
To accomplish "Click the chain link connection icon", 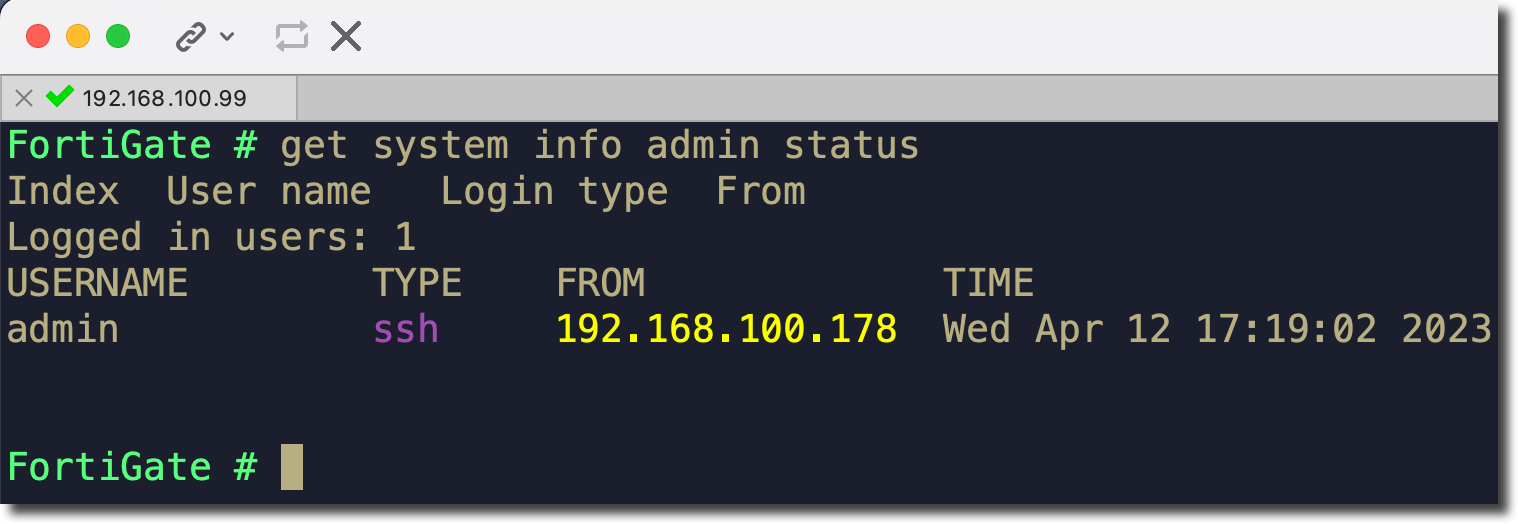I will click(x=190, y=37).
